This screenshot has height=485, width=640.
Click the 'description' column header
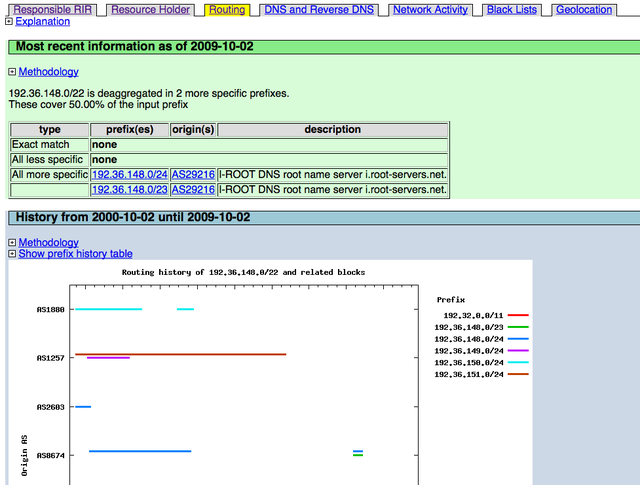333,130
